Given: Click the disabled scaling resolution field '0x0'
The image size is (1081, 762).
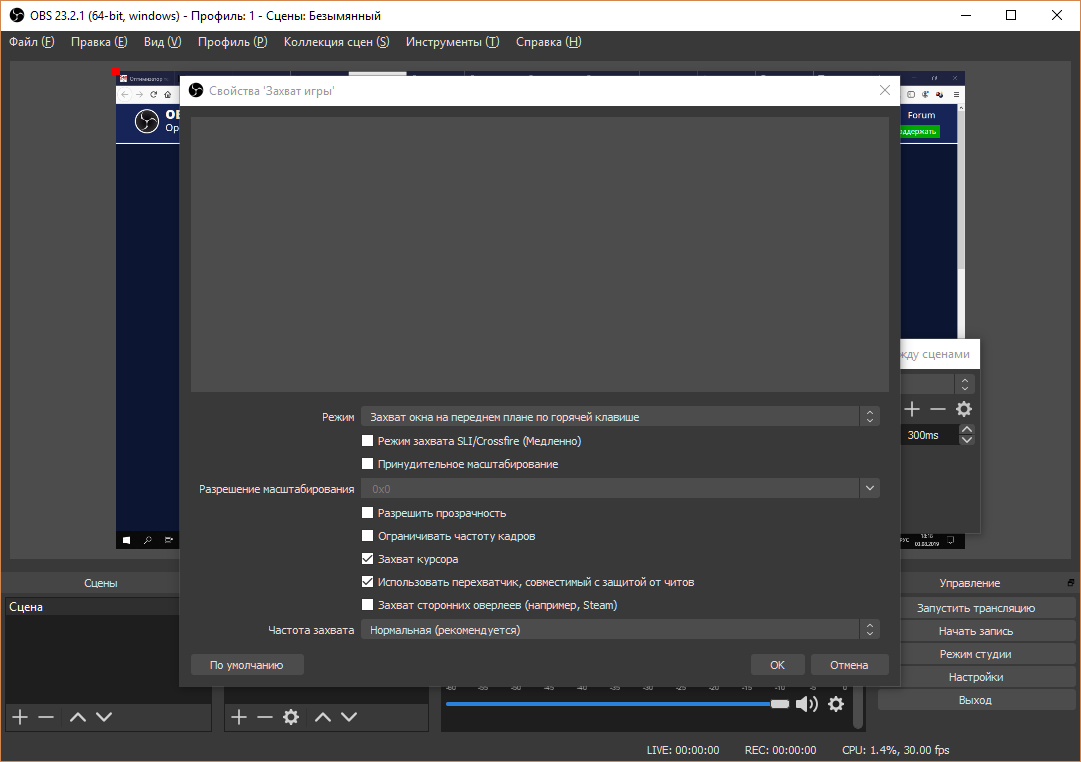Looking at the screenshot, I should [610, 489].
